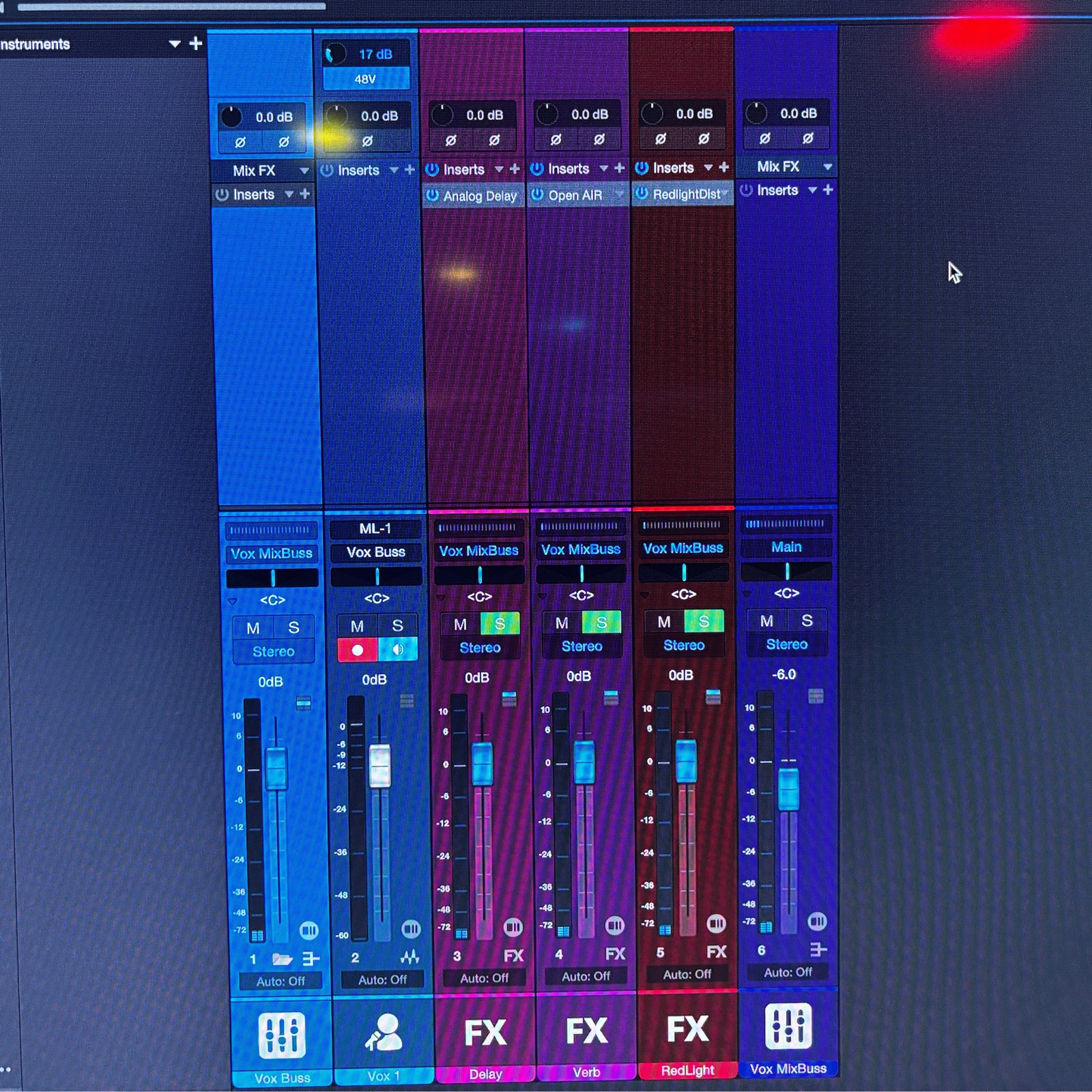
Task: Open channel editor on Vox MixBuss channel 6
Action: tap(817, 922)
